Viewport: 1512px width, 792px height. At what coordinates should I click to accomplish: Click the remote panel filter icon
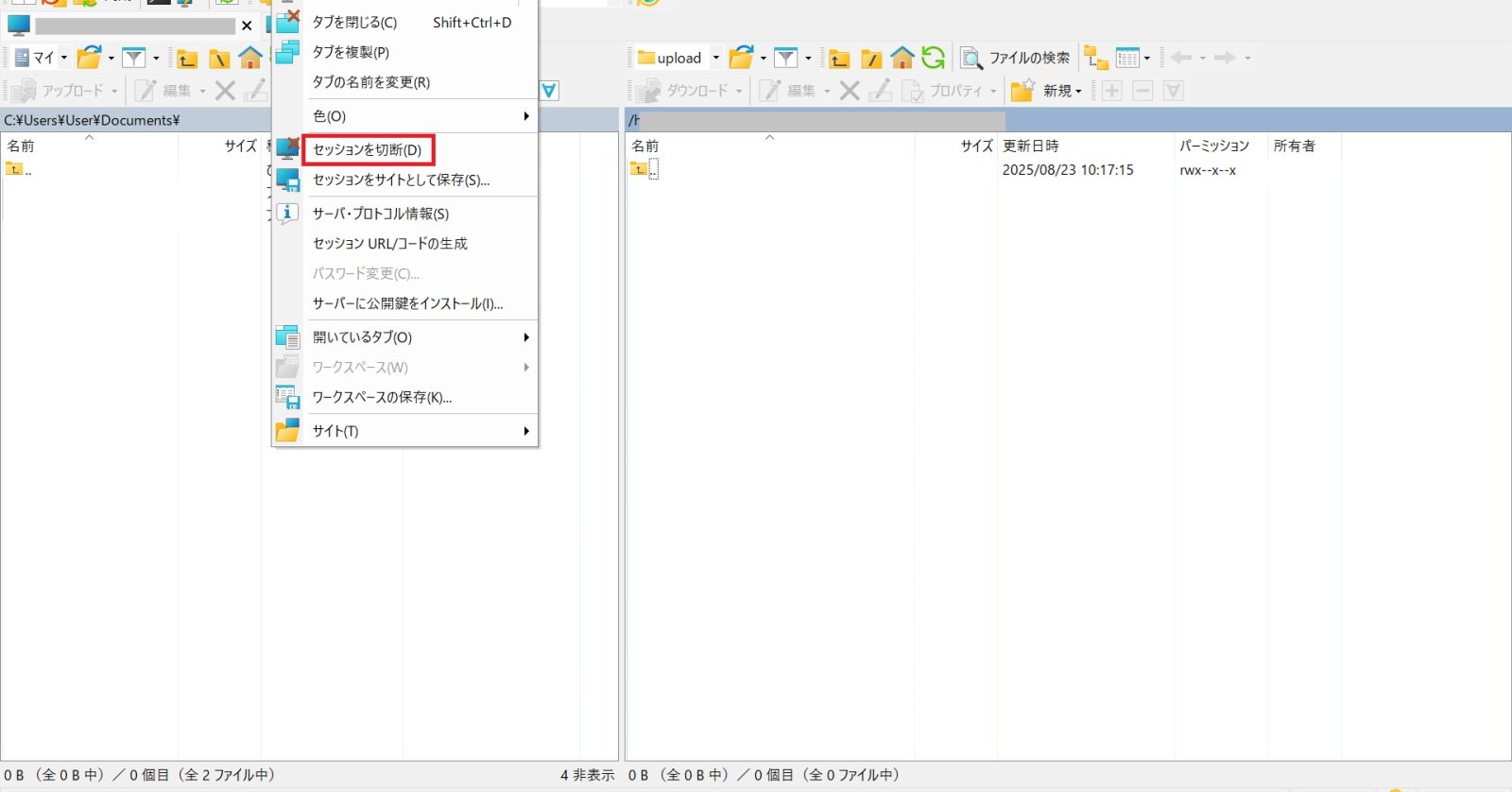(786, 58)
